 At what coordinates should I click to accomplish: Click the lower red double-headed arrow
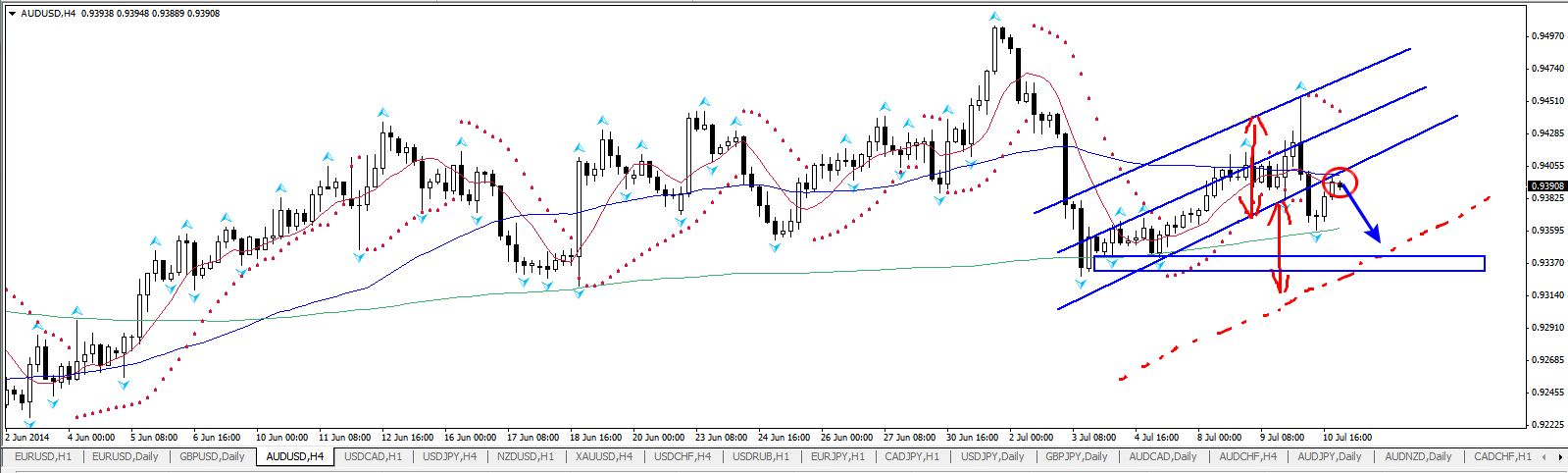tap(1279, 260)
